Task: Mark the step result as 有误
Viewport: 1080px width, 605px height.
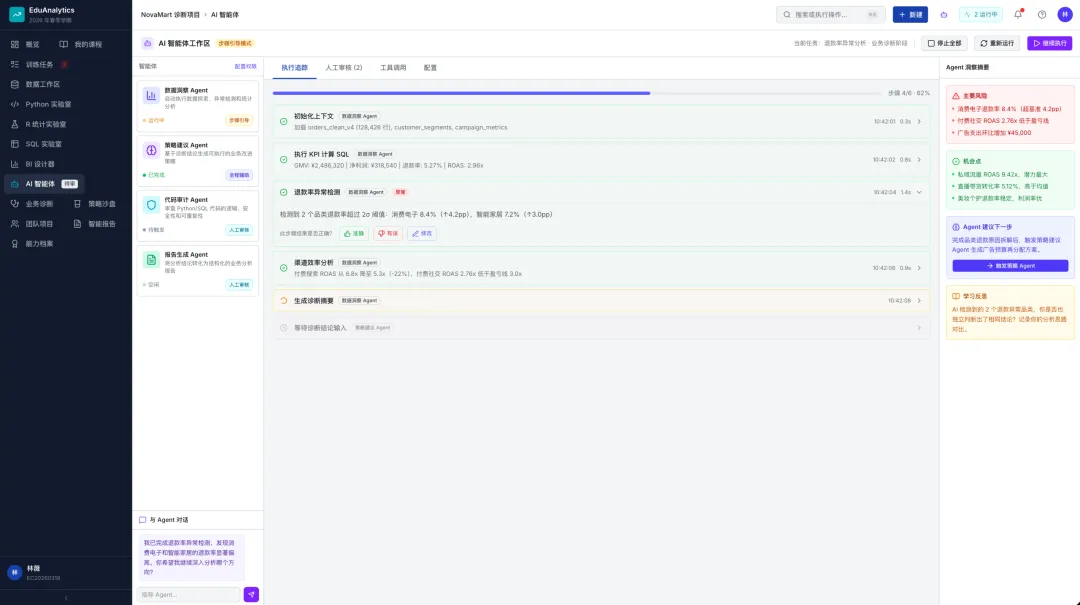Action: [x=388, y=234]
